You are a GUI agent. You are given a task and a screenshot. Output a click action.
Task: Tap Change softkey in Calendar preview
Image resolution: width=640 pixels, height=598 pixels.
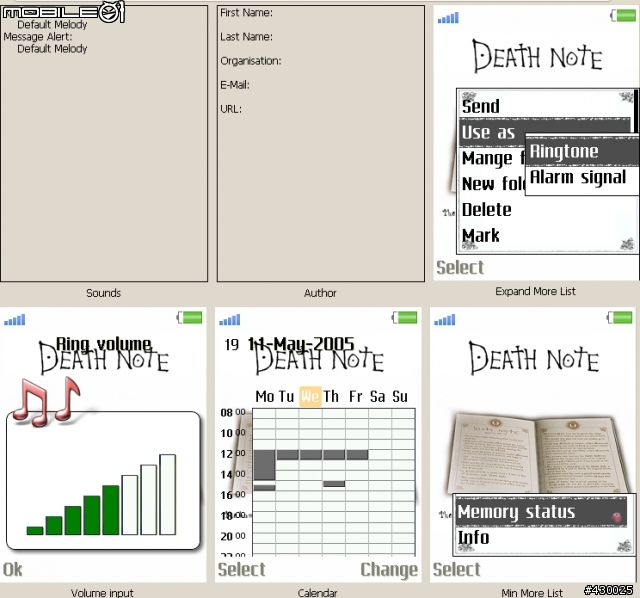[389, 570]
